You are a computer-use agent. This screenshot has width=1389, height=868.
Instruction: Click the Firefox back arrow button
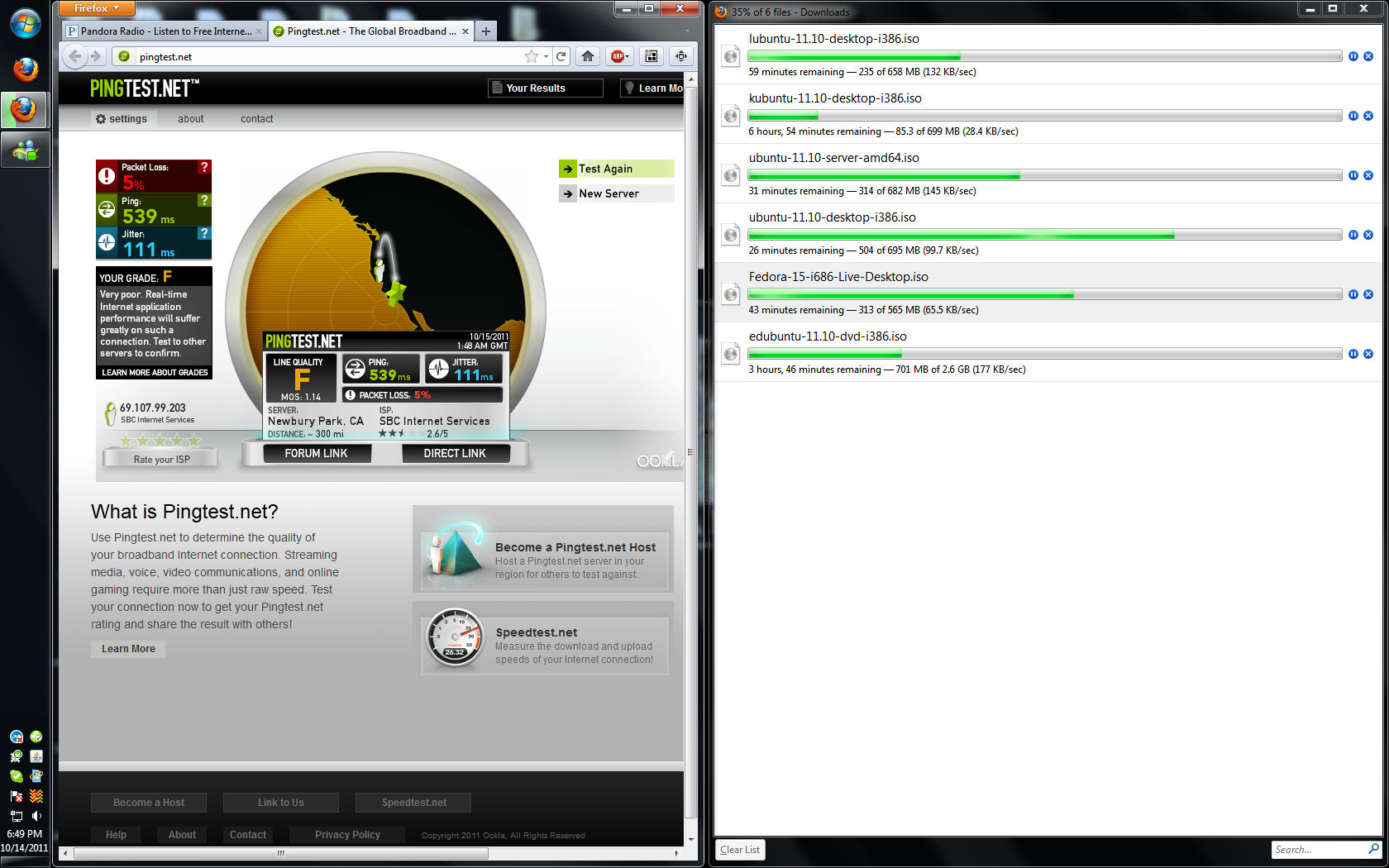click(x=75, y=56)
